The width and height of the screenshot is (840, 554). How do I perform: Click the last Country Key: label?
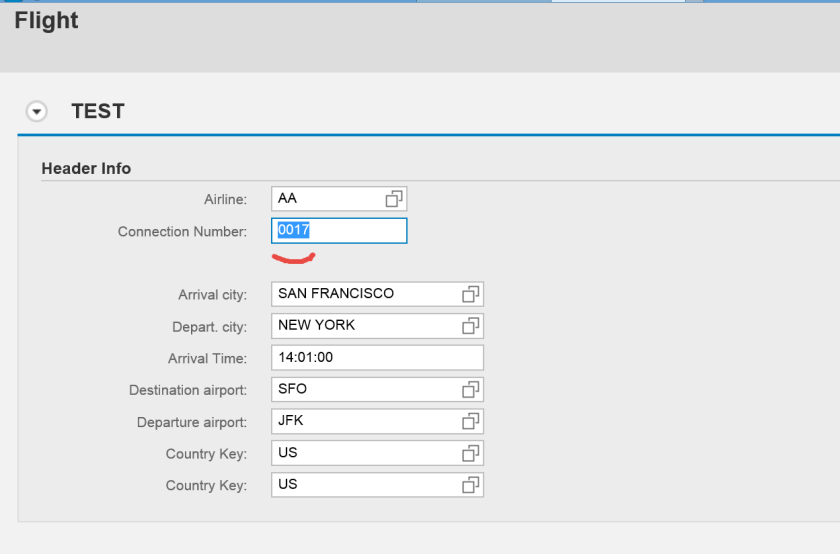[x=206, y=485]
